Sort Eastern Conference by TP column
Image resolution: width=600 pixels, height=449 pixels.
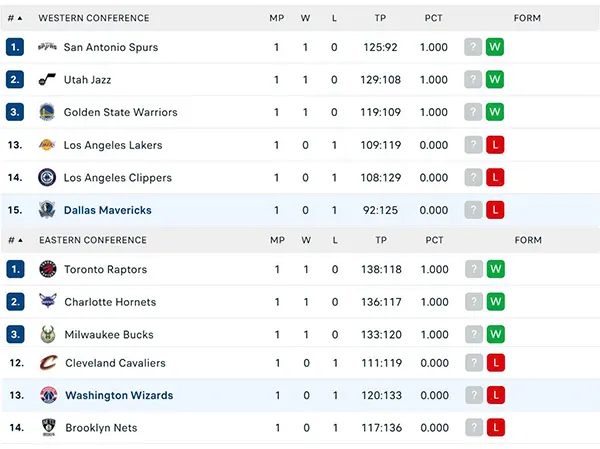click(x=381, y=240)
